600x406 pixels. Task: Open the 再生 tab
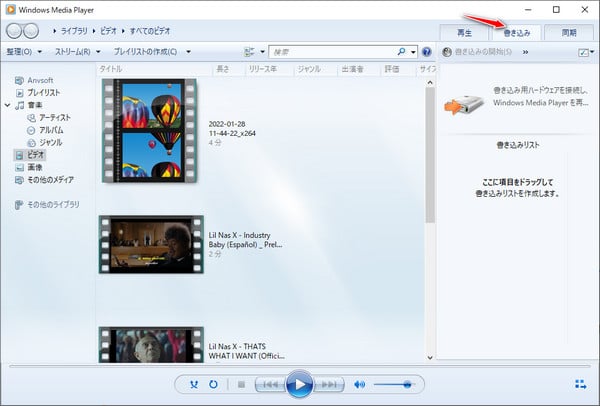(464, 33)
